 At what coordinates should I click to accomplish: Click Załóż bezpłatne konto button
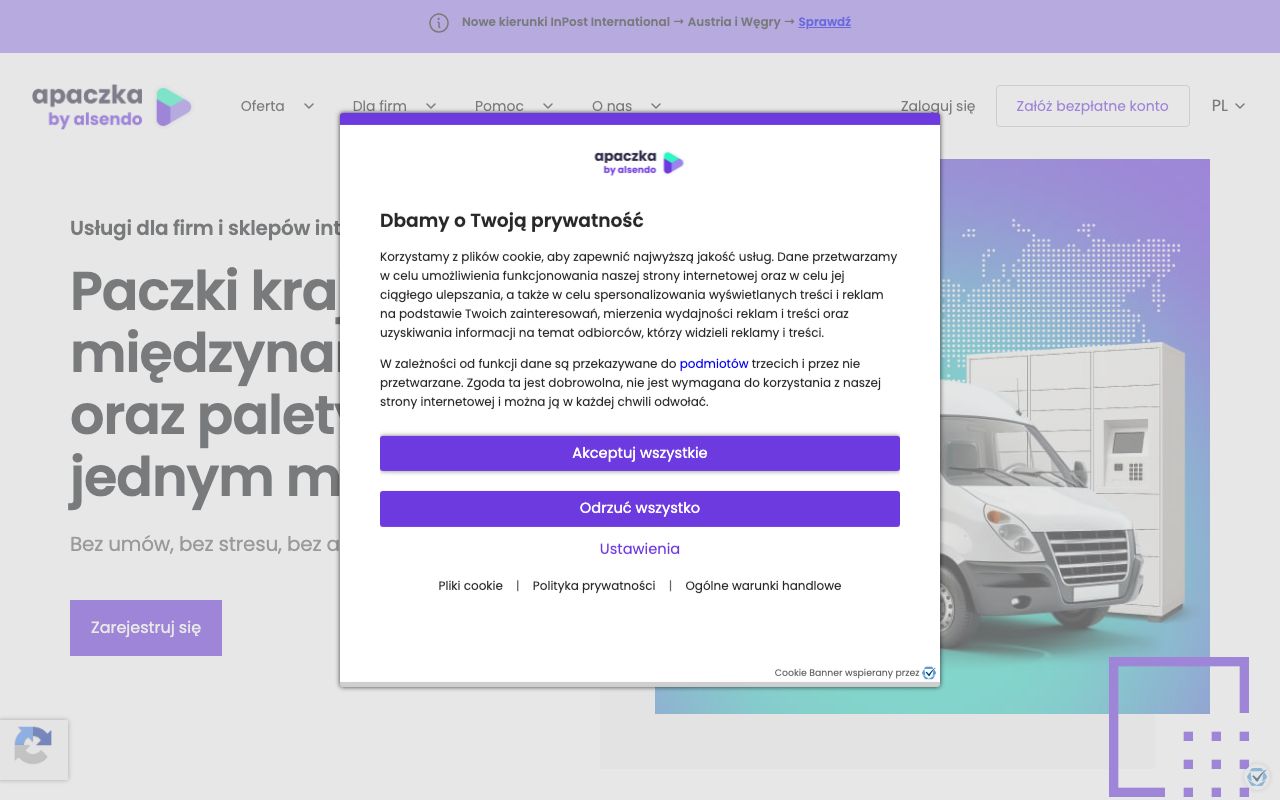1092,106
